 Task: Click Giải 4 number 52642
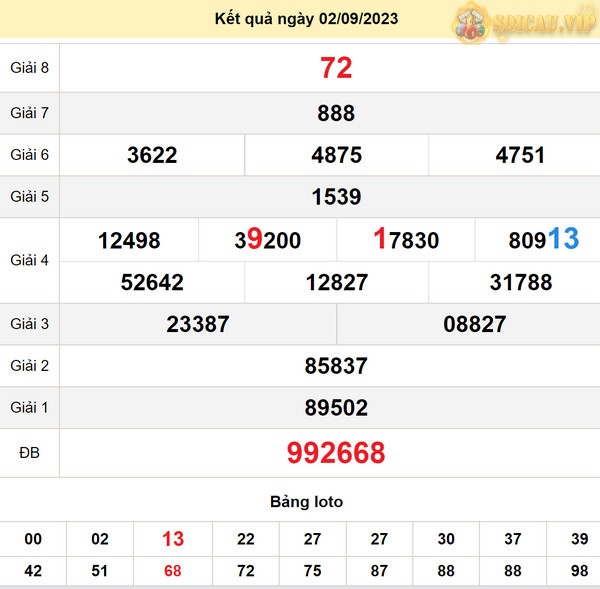(152, 283)
